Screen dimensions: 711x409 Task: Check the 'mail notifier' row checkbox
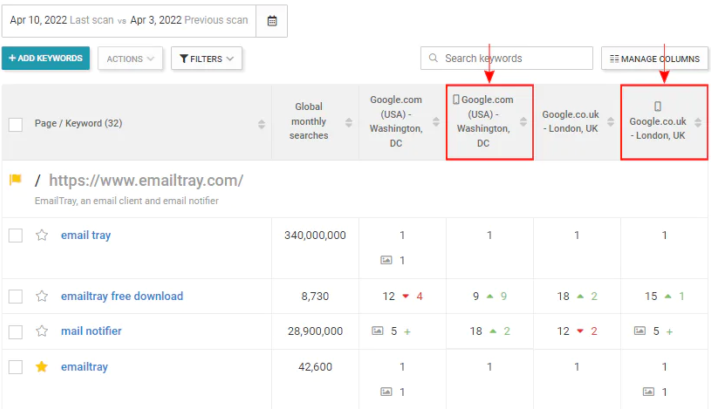(x=15, y=331)
